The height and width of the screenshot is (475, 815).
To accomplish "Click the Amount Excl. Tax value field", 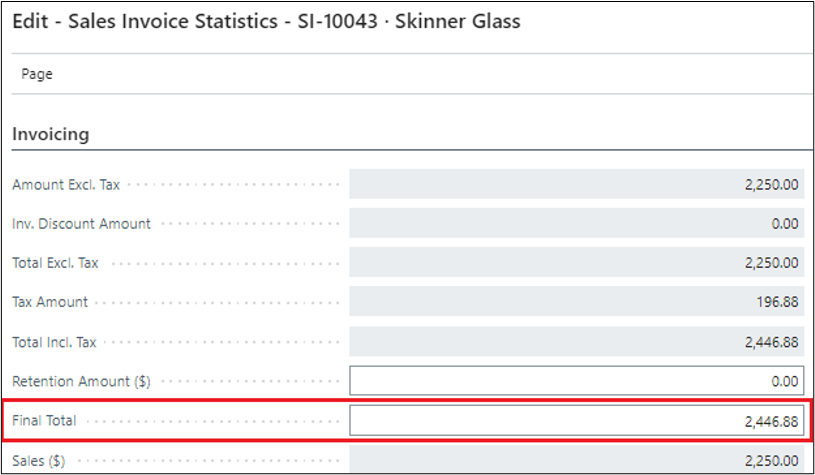I will [x=576, y=185].
